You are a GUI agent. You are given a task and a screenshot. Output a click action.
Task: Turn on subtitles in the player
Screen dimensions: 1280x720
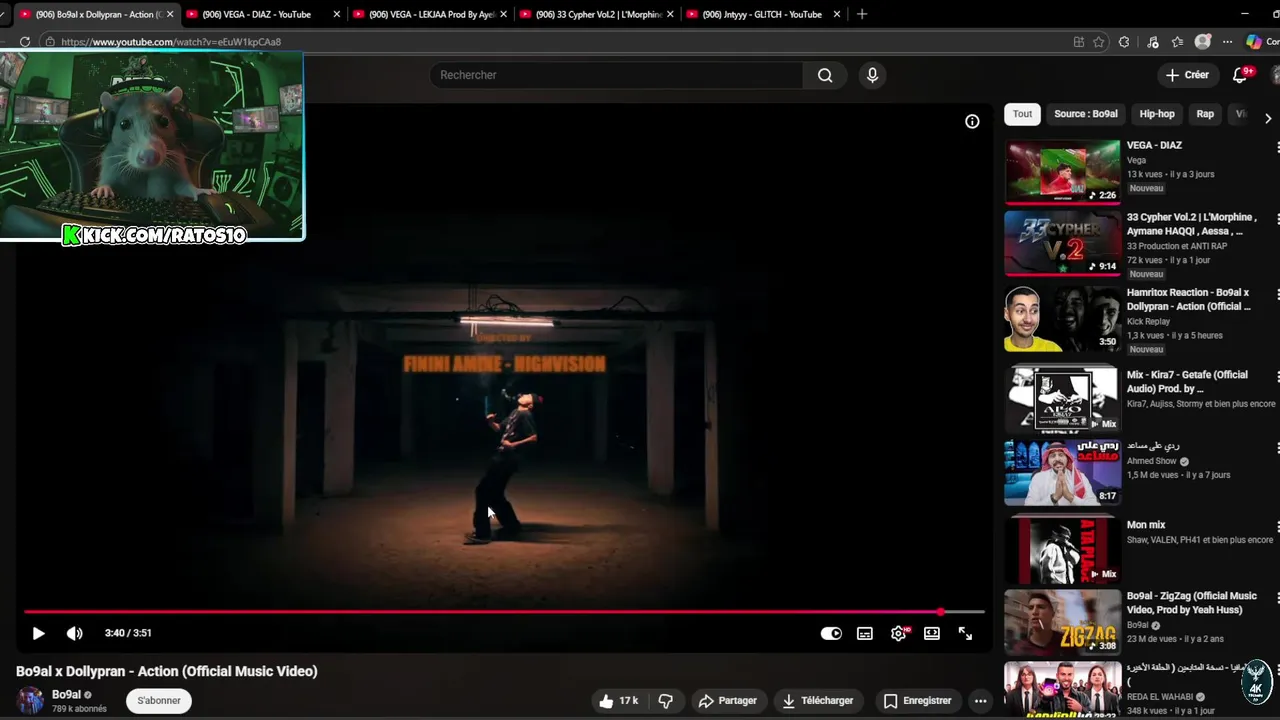click(x=865, y=633)
